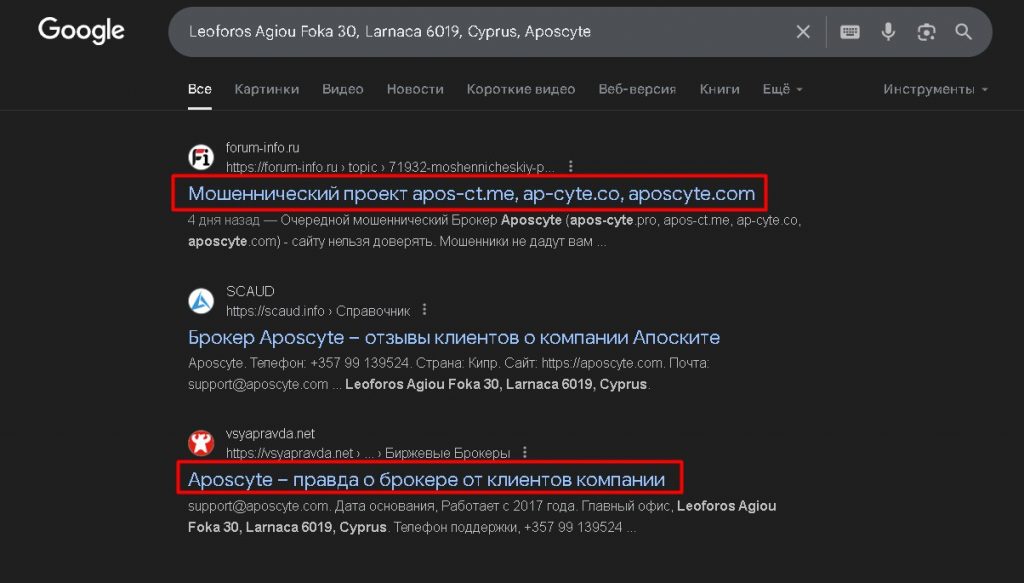Viewport: 1024px width, 583px height.
Task: Click the SCAUD site name text
Action: coord(250,291)
